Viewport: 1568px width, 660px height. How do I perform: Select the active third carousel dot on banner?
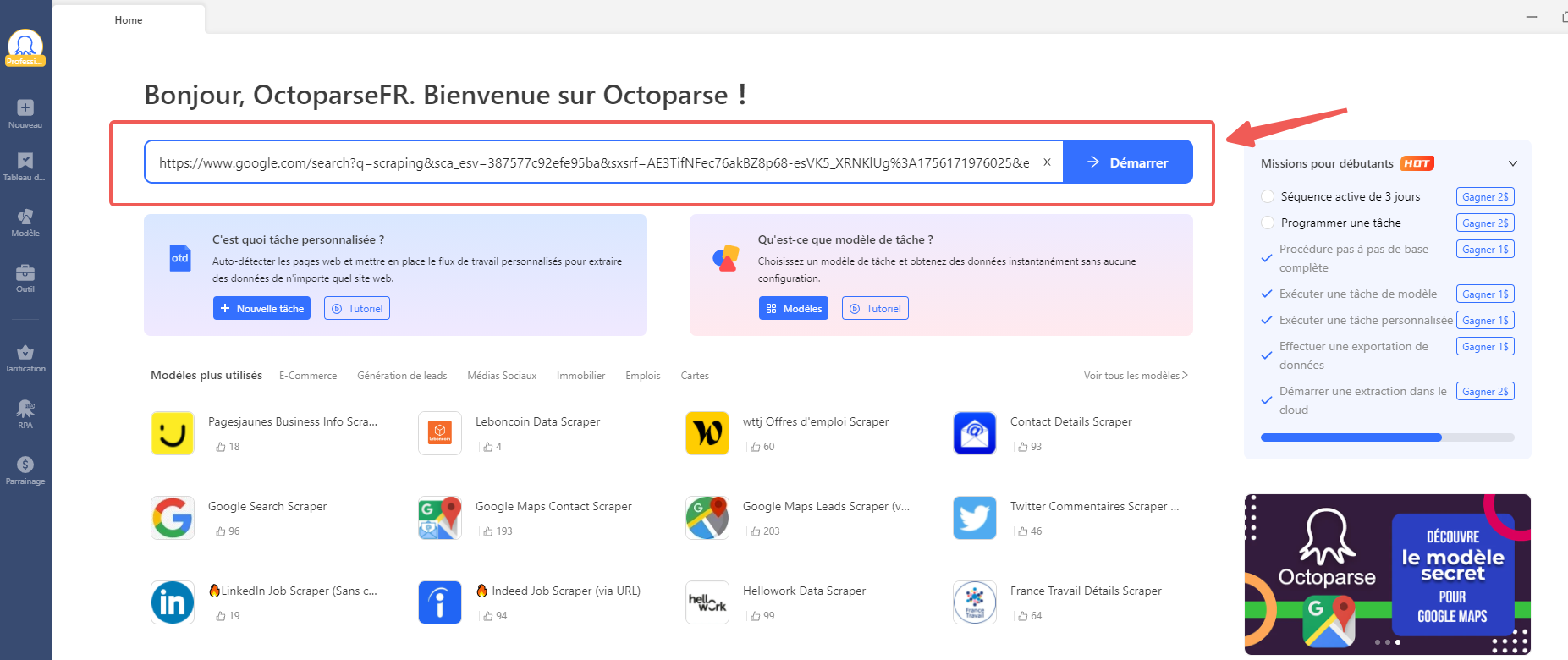(x=1398, y=642)
